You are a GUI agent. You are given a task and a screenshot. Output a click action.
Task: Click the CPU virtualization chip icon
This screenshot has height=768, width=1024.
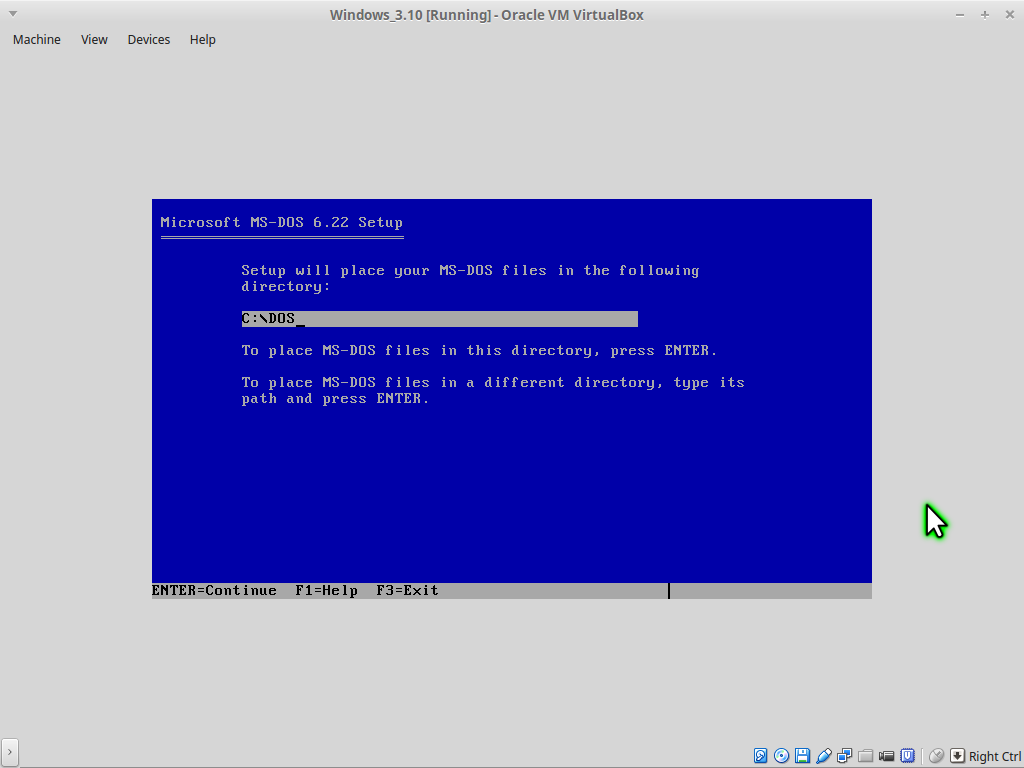(908, 756)
